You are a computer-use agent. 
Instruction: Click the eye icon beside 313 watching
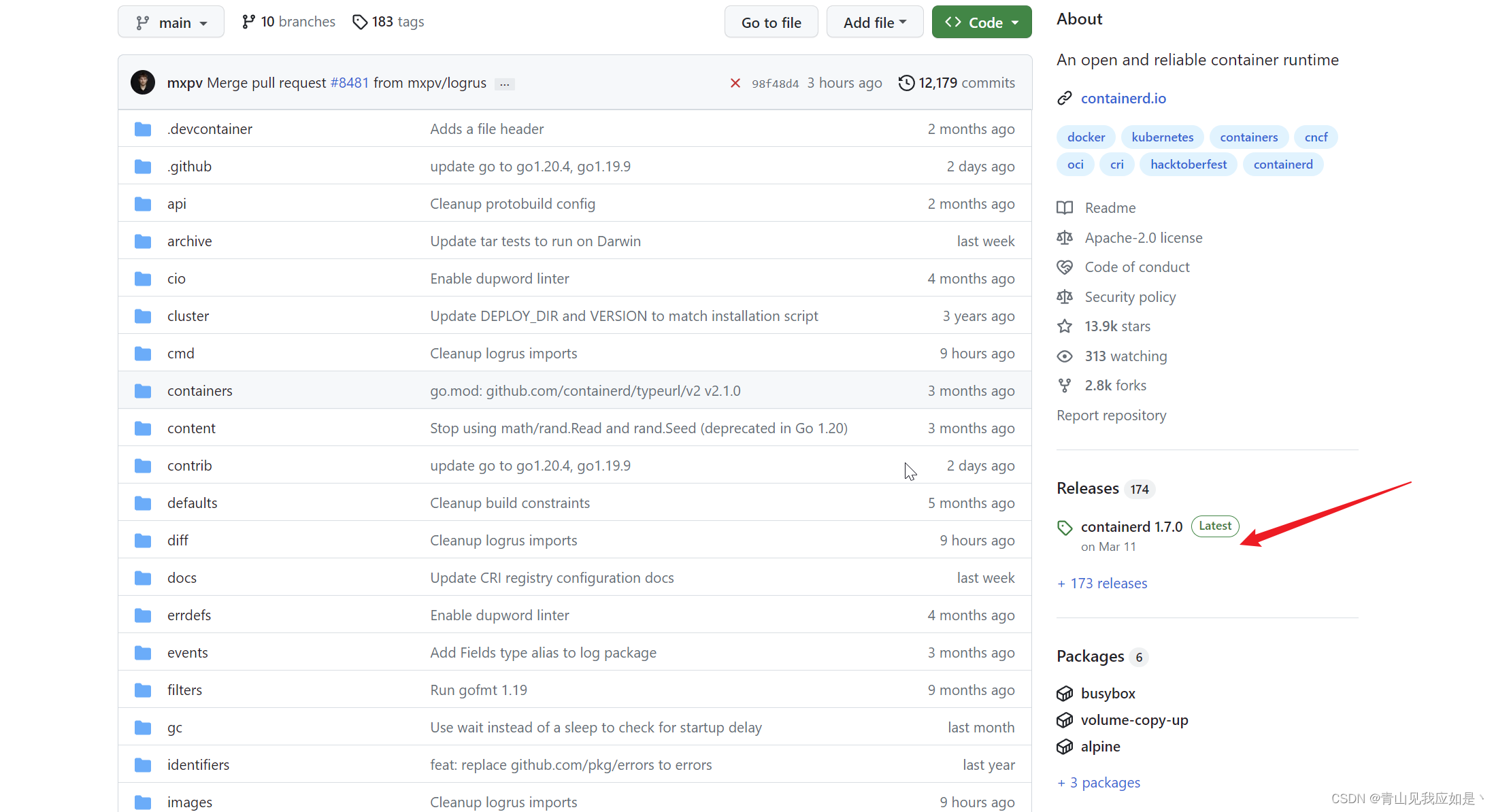pyautogui.click(x=1065, y=356)
